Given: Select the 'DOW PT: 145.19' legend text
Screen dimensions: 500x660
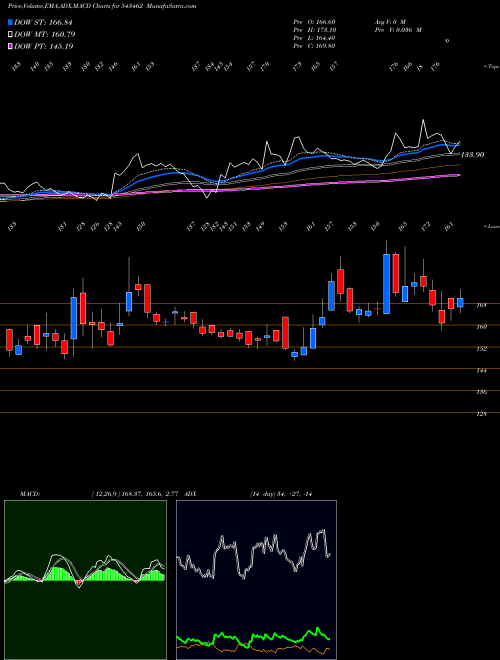Looking at the screenshot, I should [x=43, y=46].
